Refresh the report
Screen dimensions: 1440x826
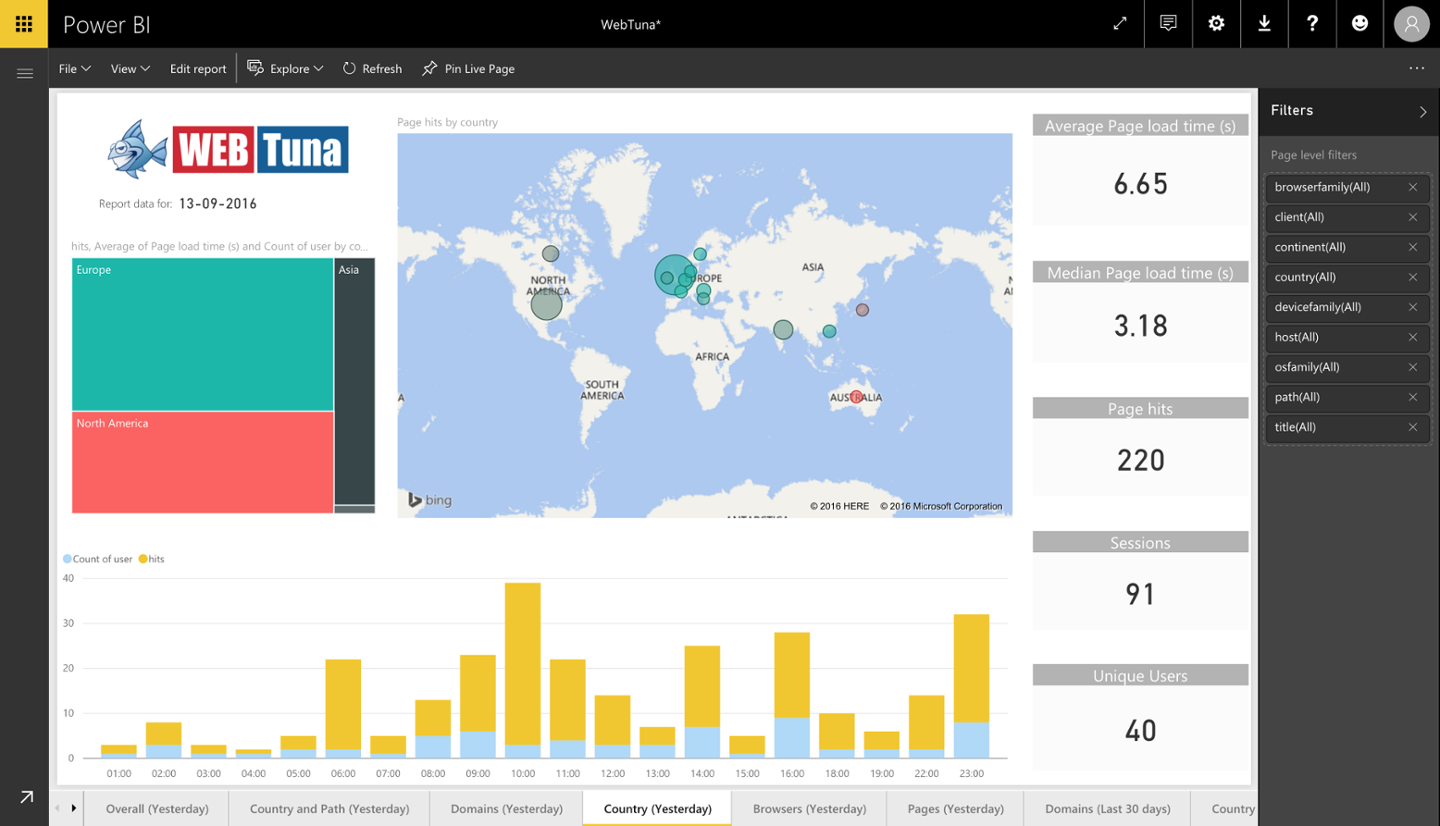point(372,69)
